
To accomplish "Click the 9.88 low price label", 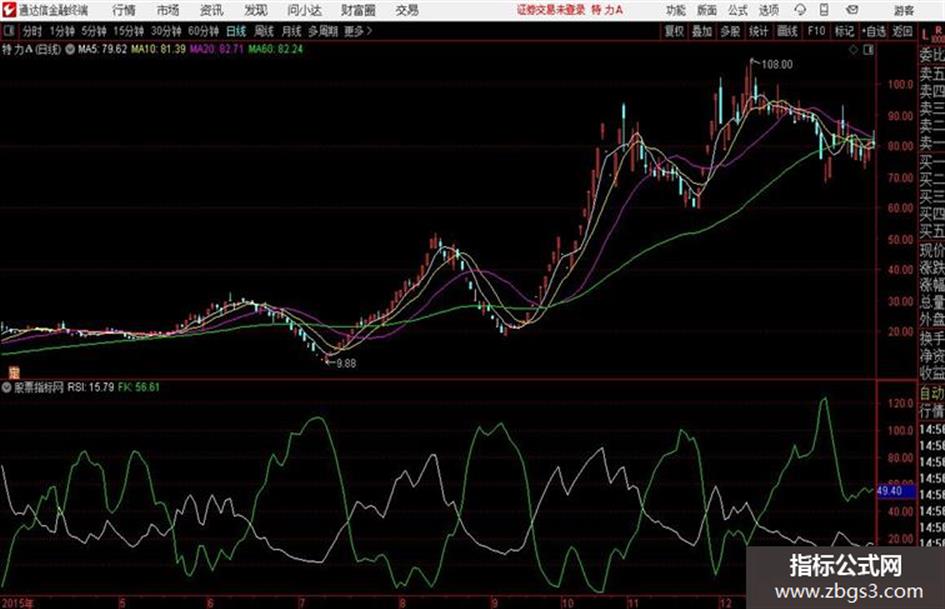I will pos(346,364).
